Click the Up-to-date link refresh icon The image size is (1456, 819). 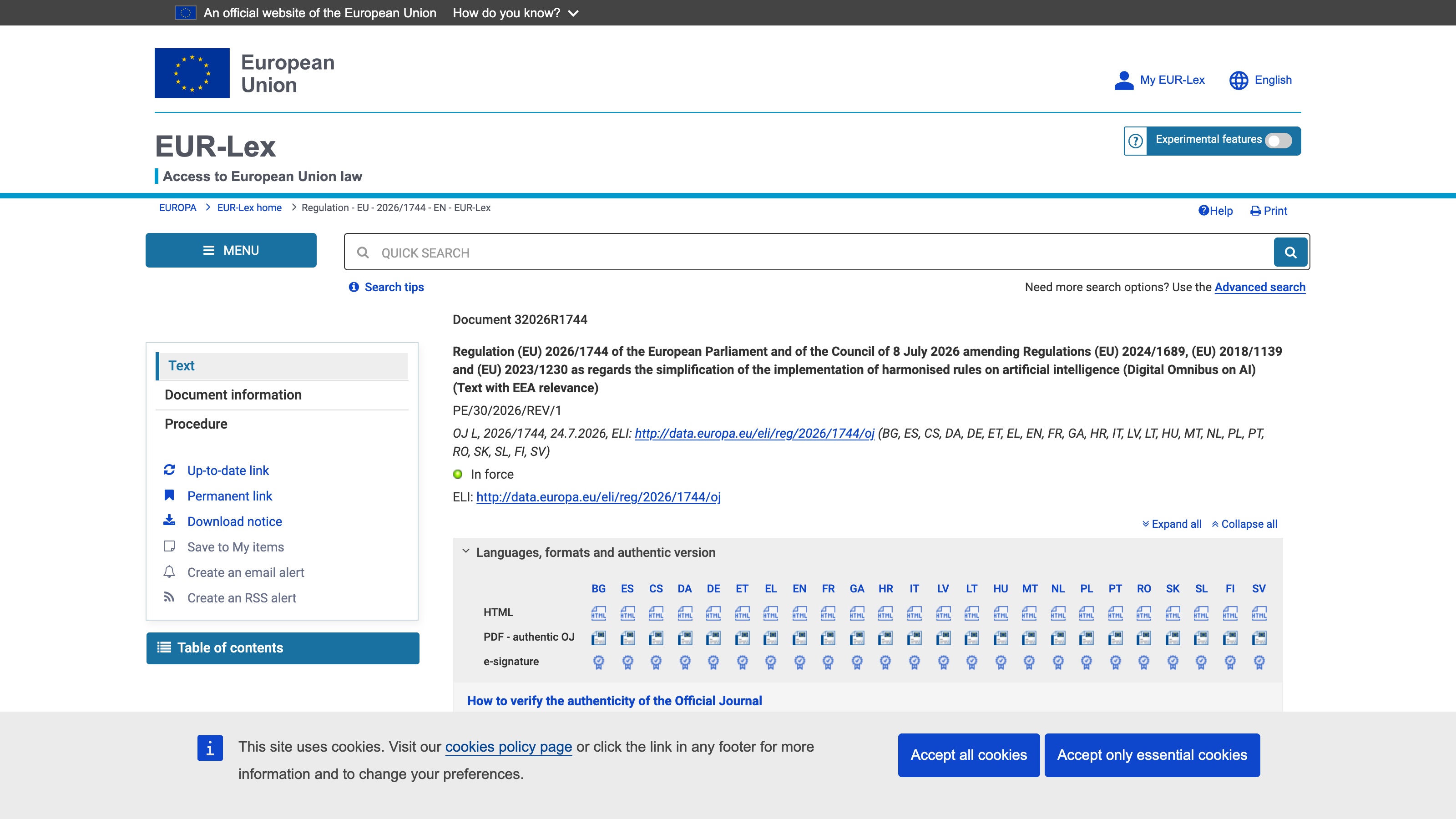(x=169, y=470)
